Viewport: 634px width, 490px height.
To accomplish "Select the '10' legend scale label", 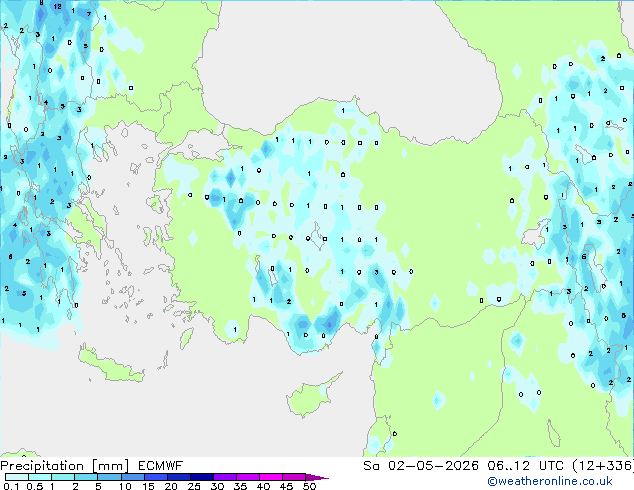I will [x=125, y=486].
